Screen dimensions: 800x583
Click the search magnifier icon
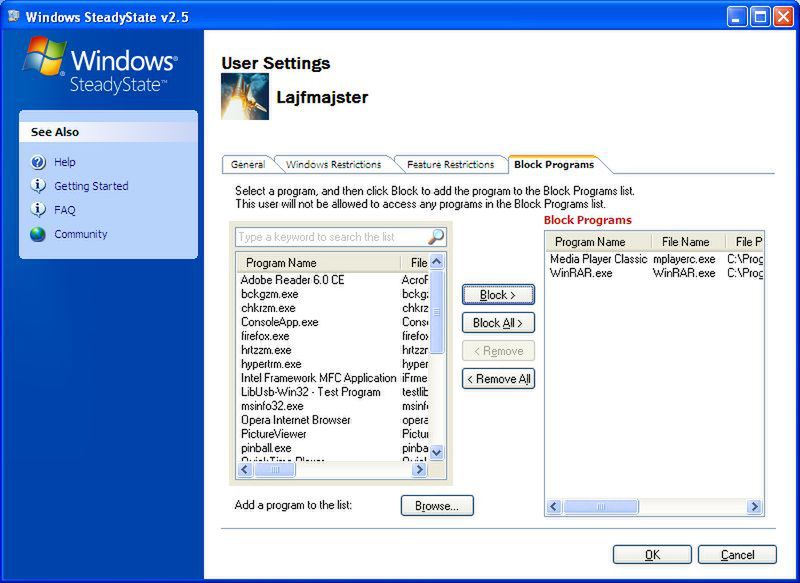(x=436, y=237)
